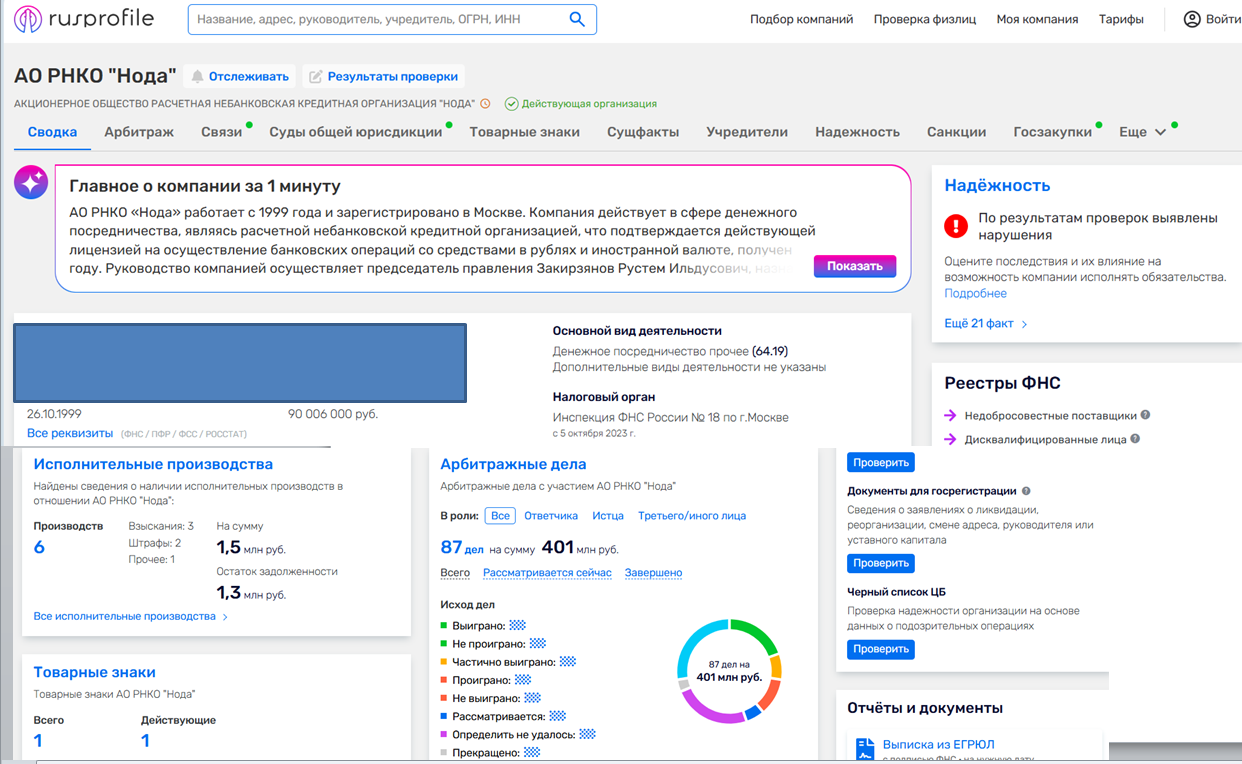This screenshot has height=764, width=1242.
Task: Expand the Еще menu in tabs
Action: pyautogui.click(x=1143, y=132)
